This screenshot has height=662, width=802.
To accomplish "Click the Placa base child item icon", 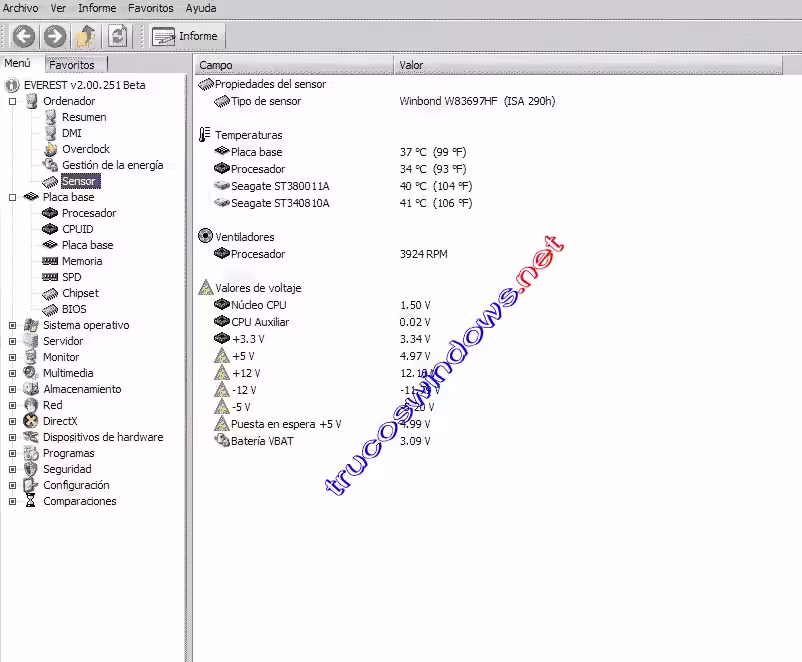I will tap(50, 245).
